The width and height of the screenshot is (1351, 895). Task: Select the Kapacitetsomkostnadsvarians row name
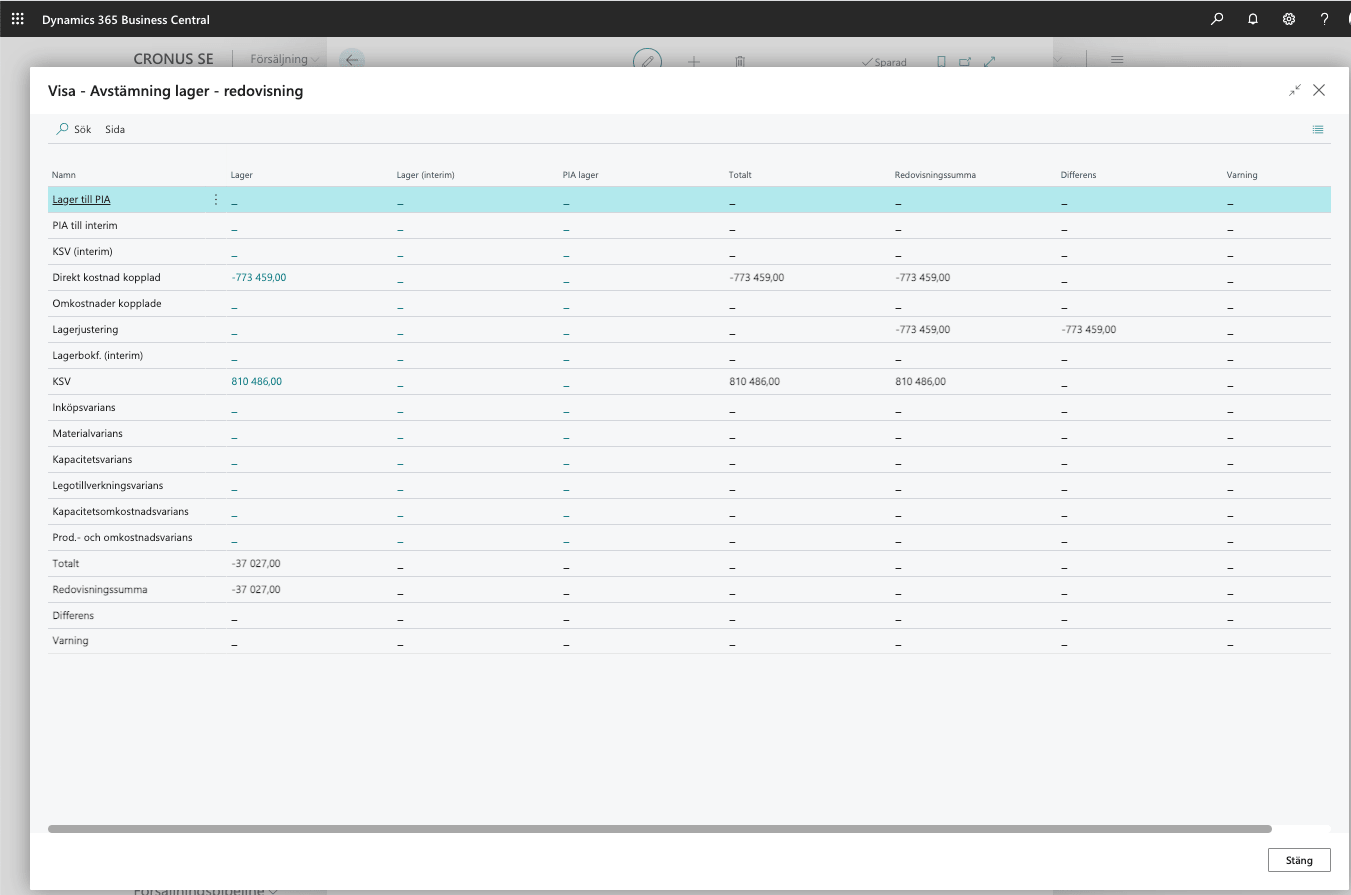pyautogui.click(x=120, y=511)
